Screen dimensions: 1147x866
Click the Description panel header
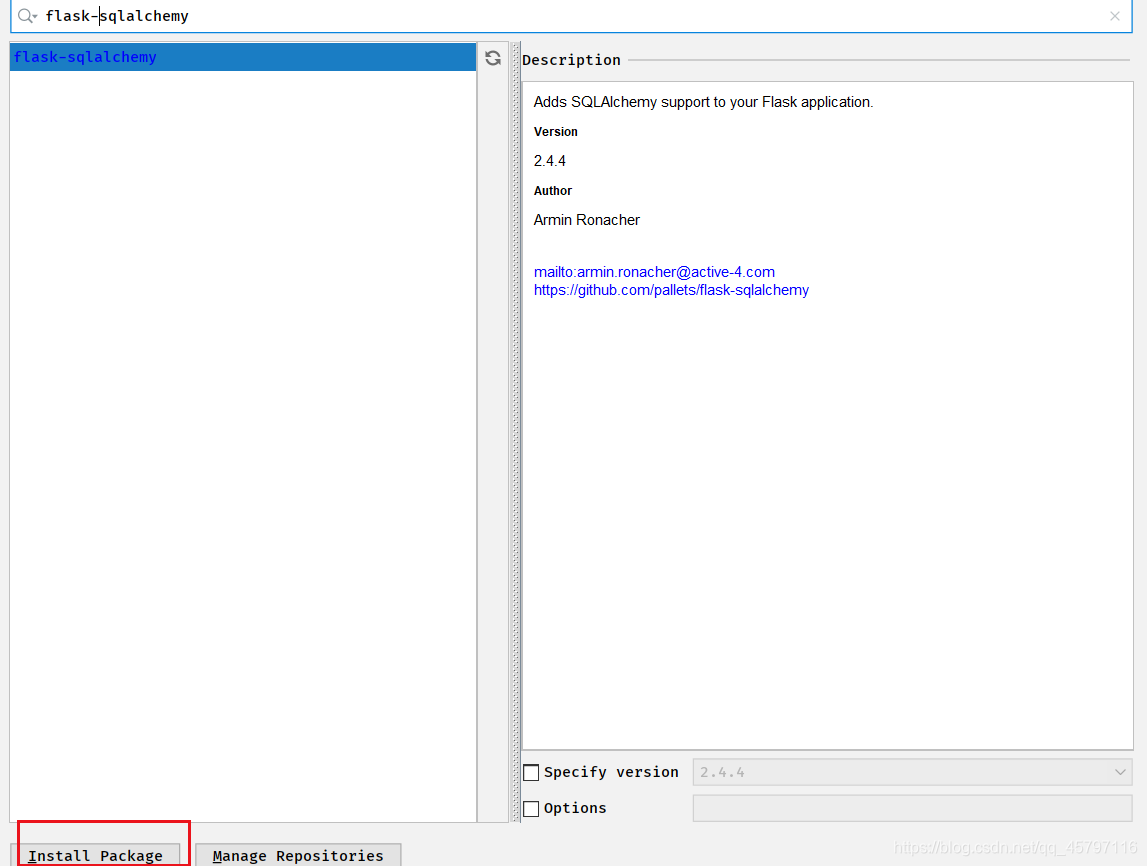pos(571,60)
